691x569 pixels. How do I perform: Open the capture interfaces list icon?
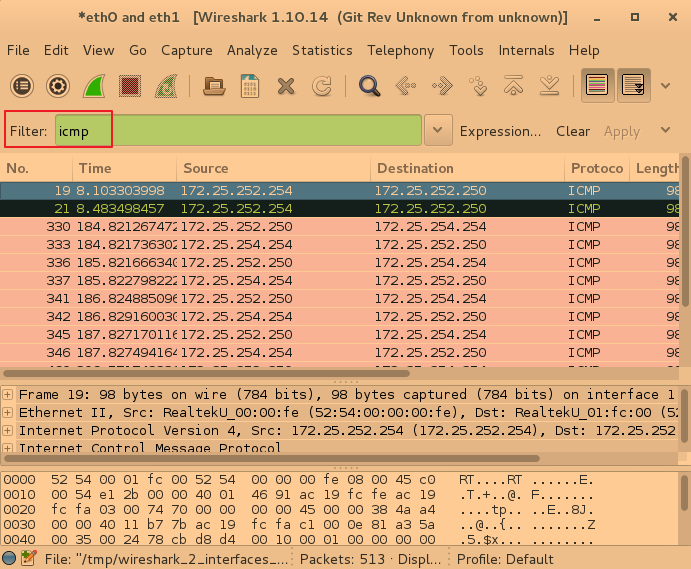22,86
